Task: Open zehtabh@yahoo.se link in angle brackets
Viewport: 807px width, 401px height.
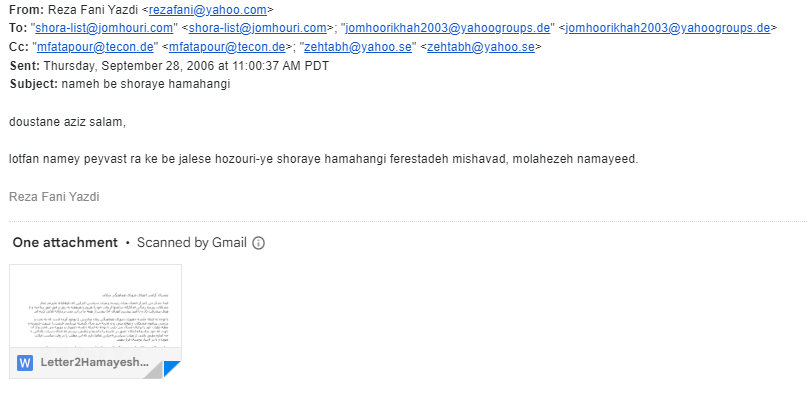Action: click(x=481, y=47)
